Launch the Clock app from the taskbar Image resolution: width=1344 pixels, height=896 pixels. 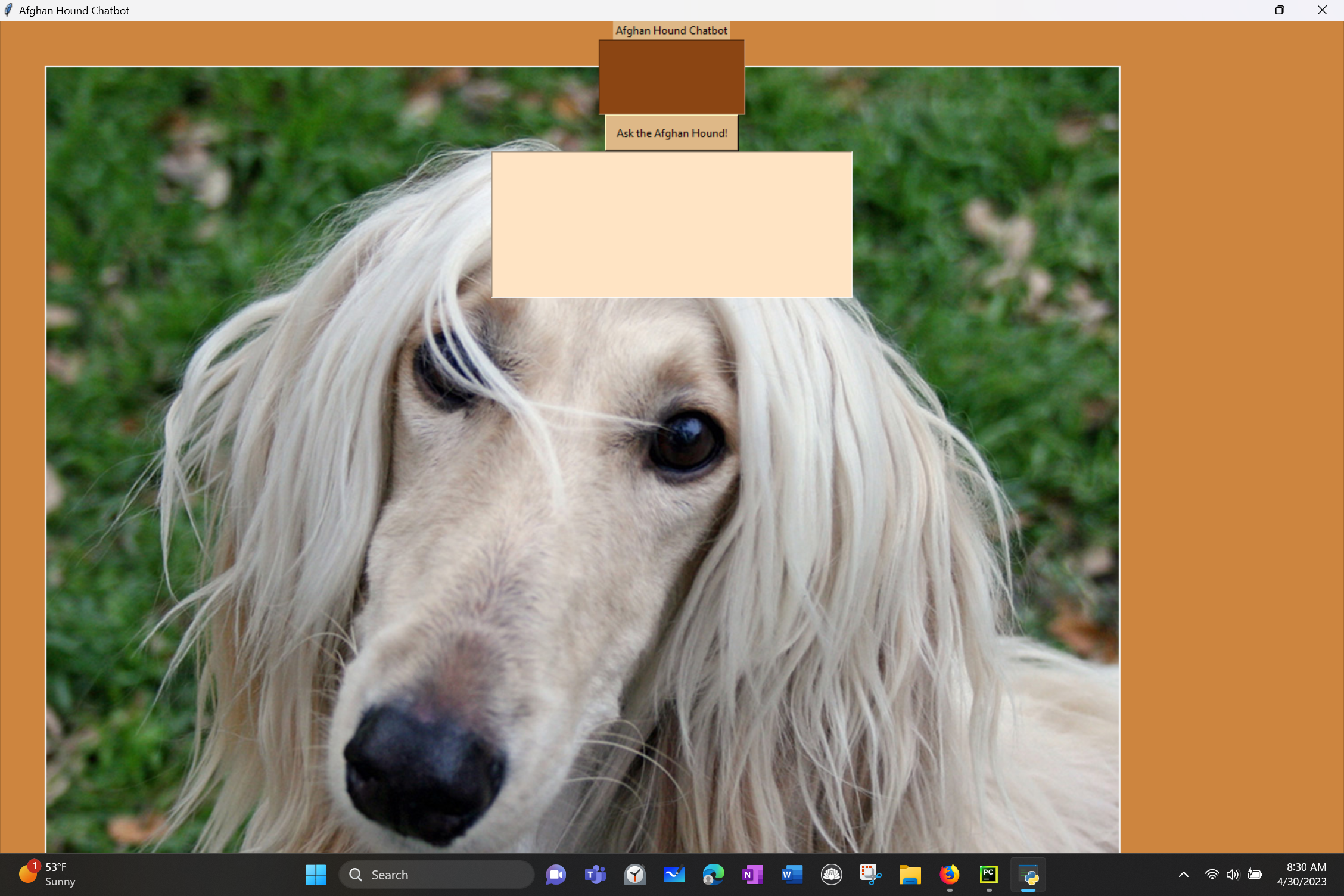coord(635,875)
